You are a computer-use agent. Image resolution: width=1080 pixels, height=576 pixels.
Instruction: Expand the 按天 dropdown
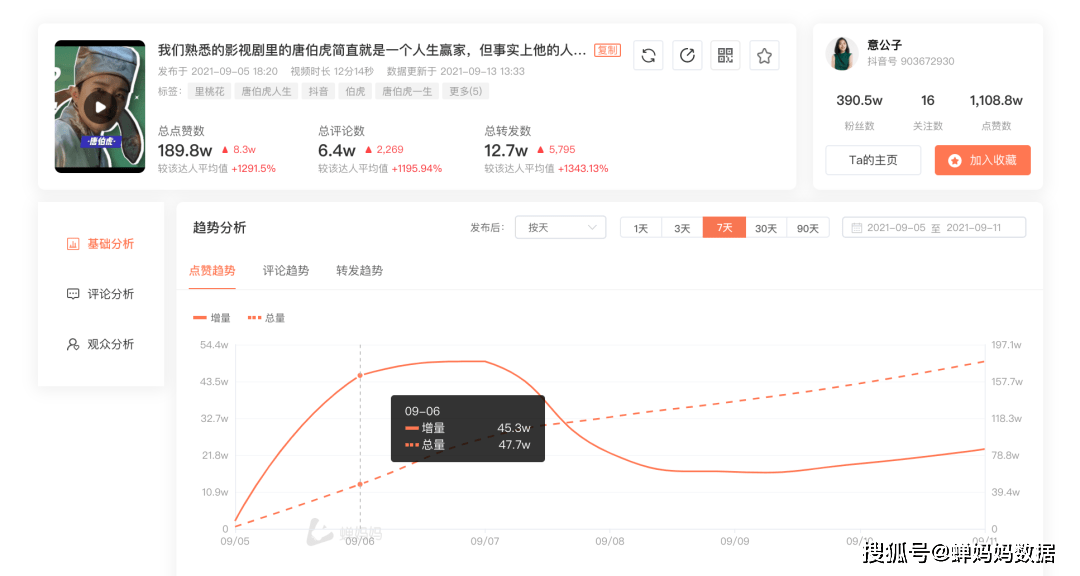560,228
